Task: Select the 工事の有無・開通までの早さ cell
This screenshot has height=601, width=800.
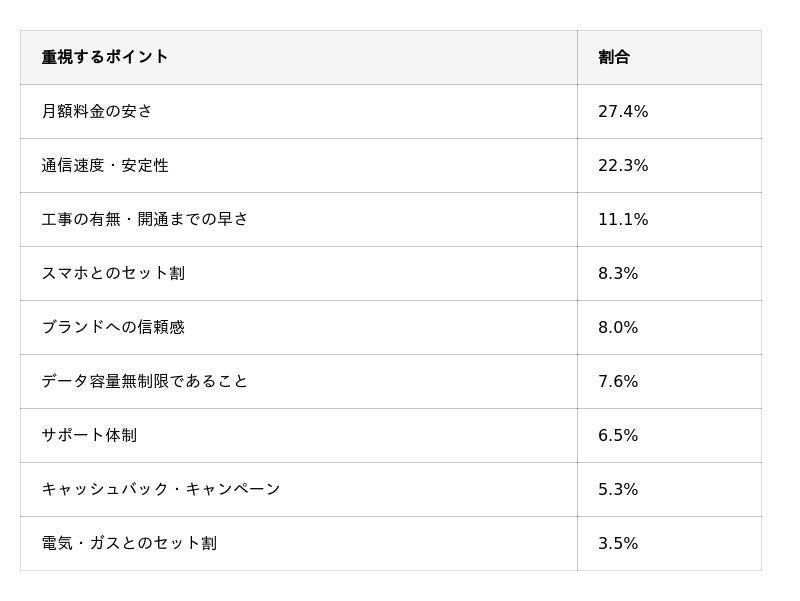Action: pos(299,219)
